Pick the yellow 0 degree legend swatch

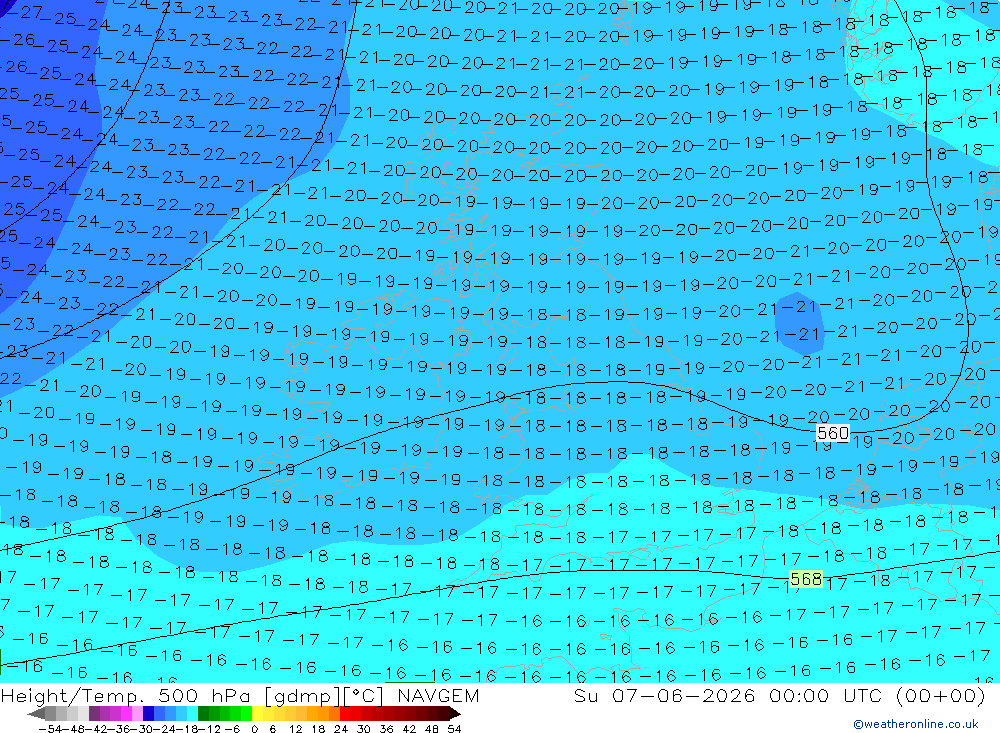pos(258,714)
